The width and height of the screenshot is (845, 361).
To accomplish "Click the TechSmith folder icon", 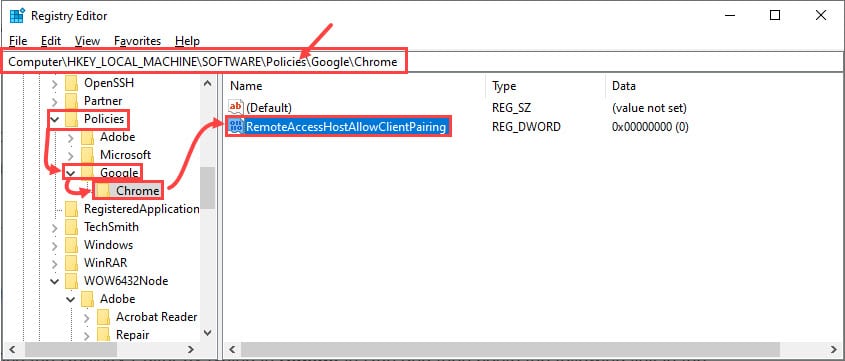I will pyautogui.click(x=72, y=227).
